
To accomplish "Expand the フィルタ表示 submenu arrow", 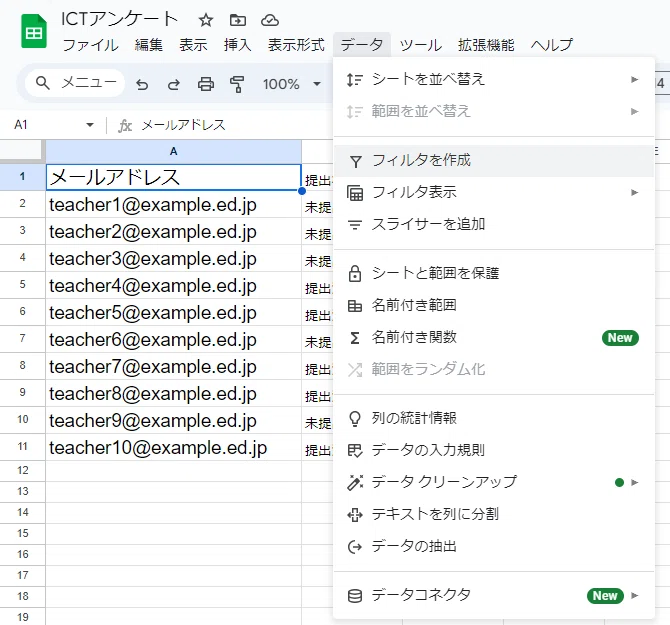I will click(635, 193).
